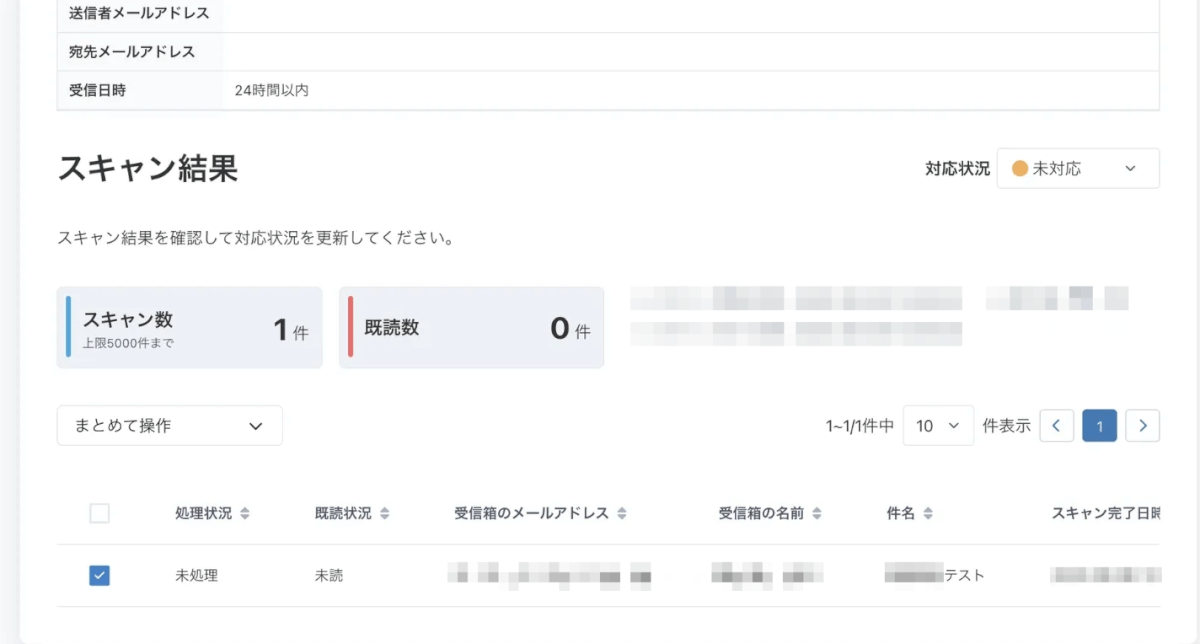1200x644 pixels.
Task: Sort by 処理状況 column sort icon
Action: tap(245, 514)
